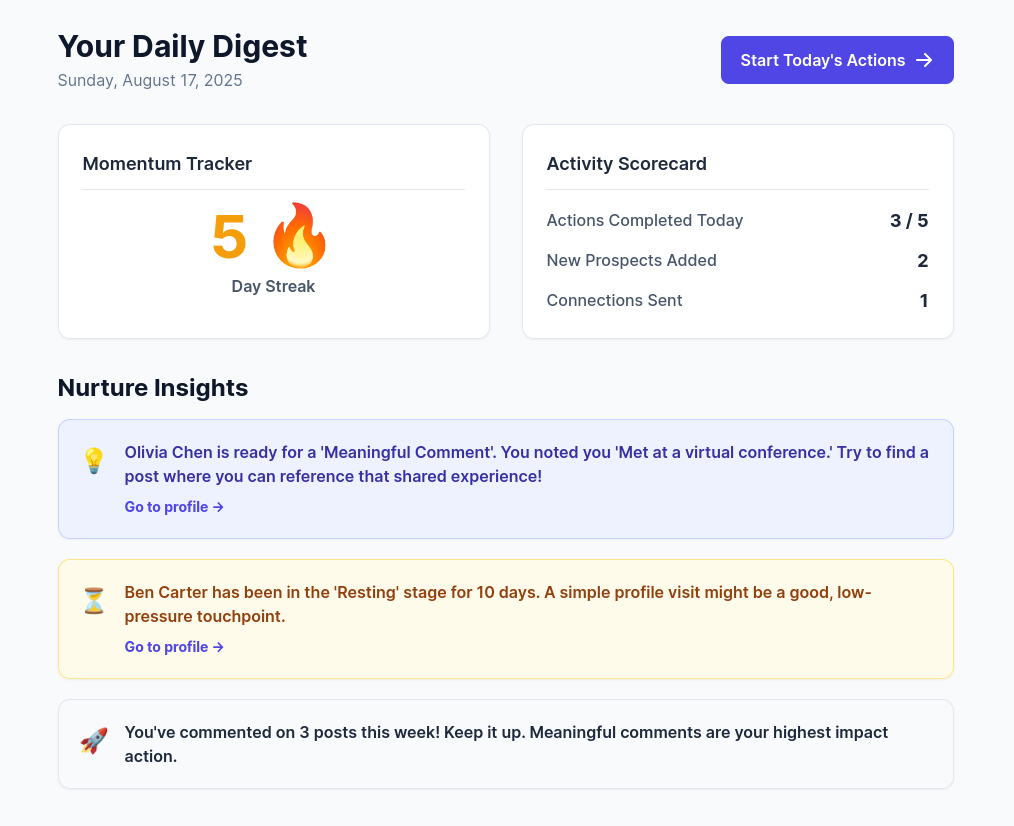Click the New Prospects Added label
1014x826 pixels.
click(632, 261)
